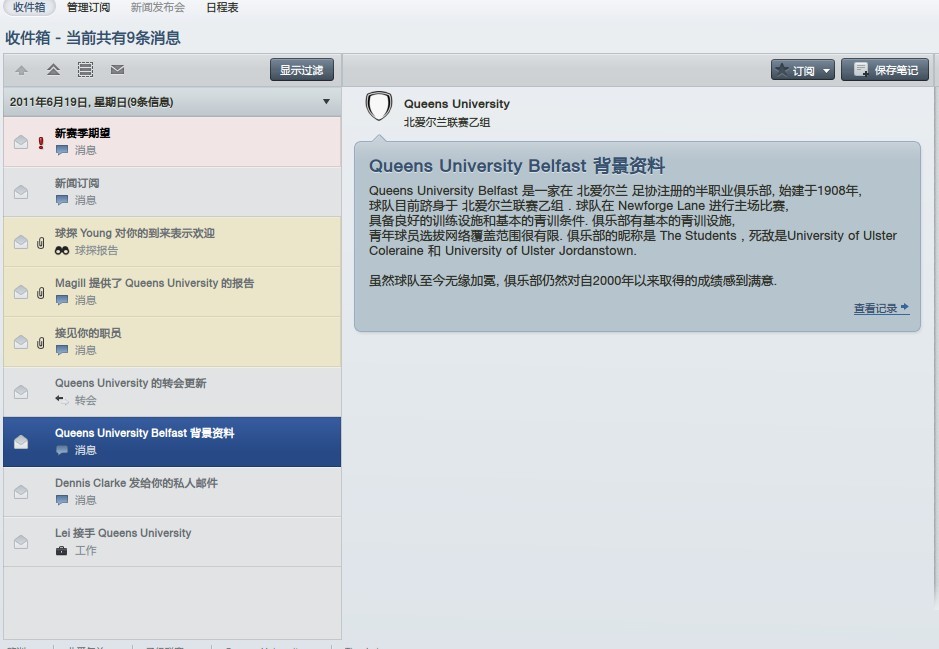Click 显示过滤 button
Image resolution: width=939 pixels, height=649 pixels.
(302, 69)
